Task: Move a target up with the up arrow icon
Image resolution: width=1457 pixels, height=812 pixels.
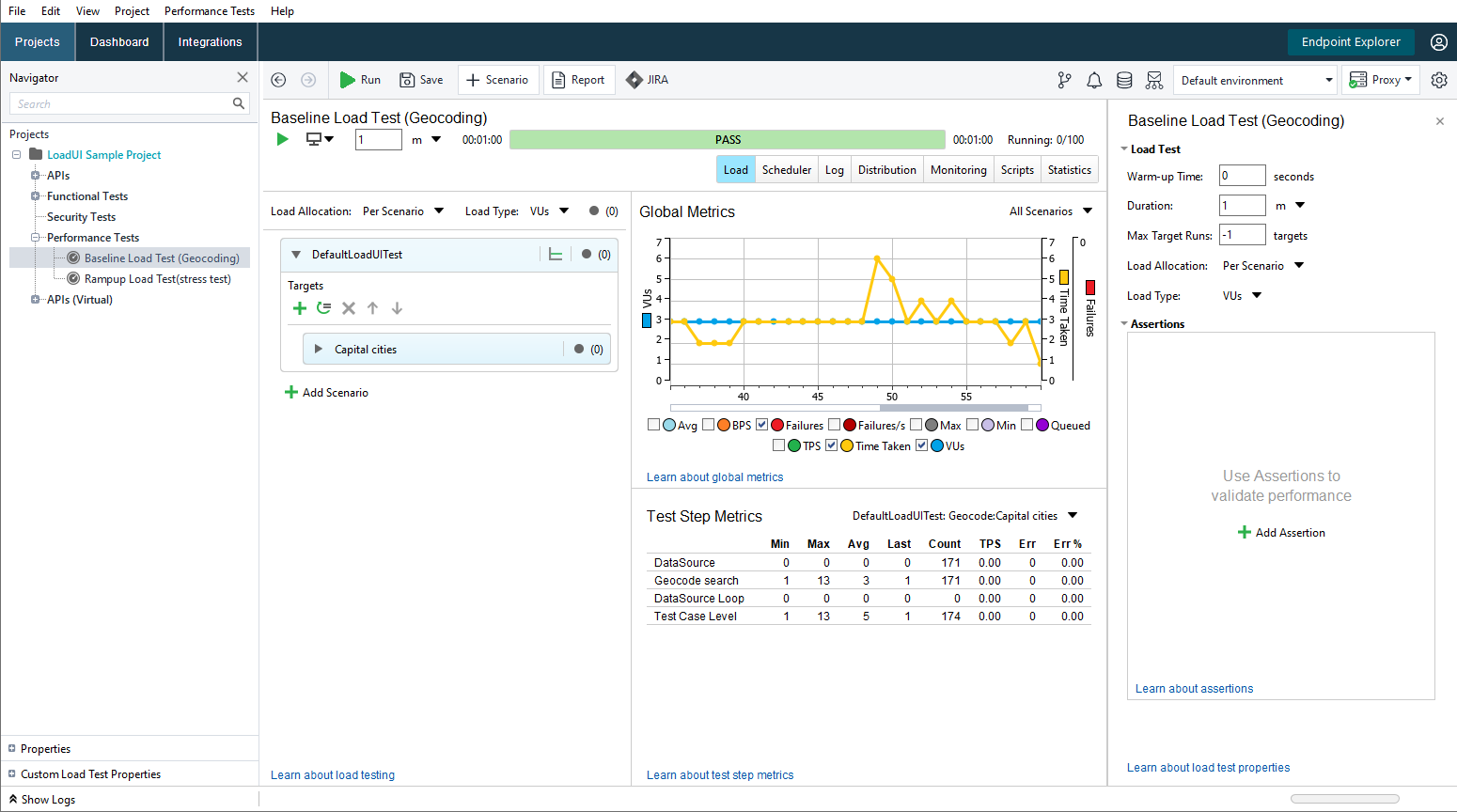Action: 372,307
